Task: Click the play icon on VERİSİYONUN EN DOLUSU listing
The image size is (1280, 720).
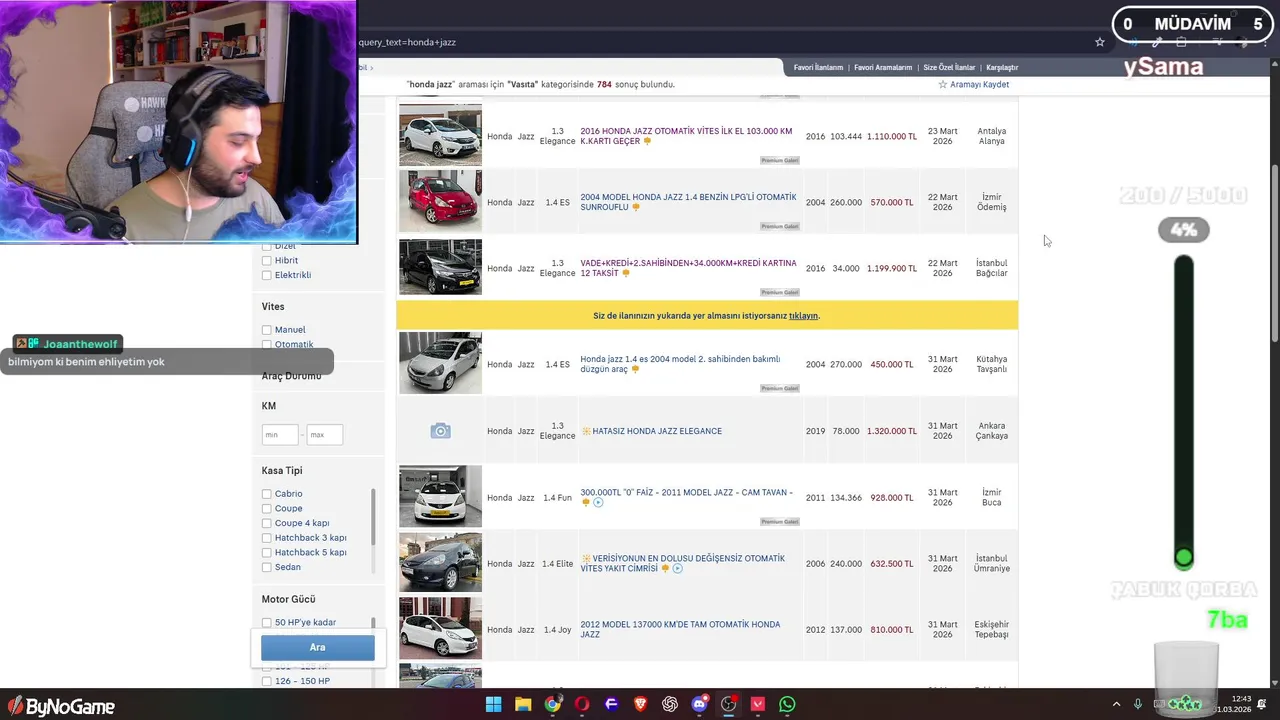Action: tap(677, 568)
